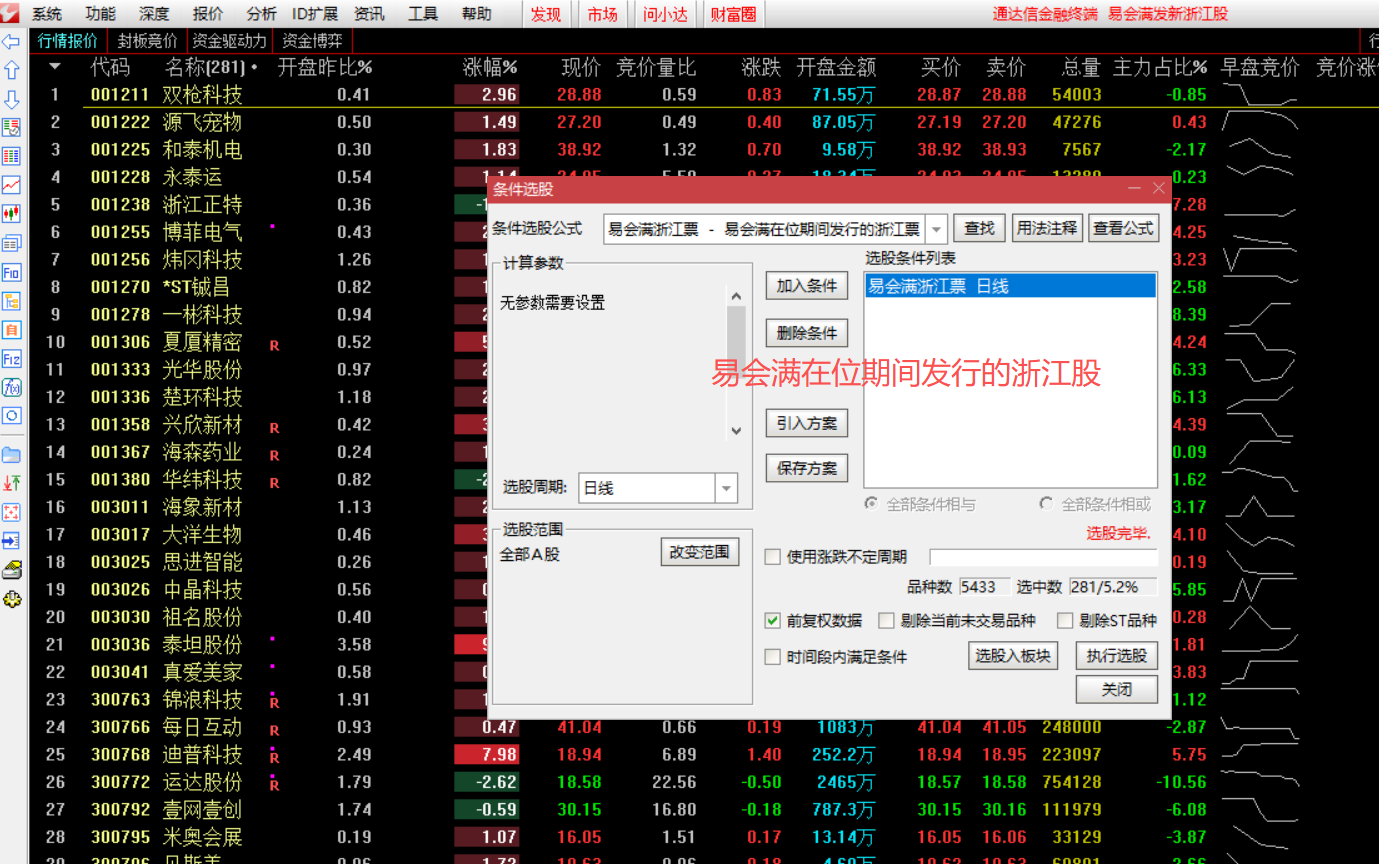1379x864 pixels.
Task: Open the blue folder sidebar icon
Action: (11, 455)
